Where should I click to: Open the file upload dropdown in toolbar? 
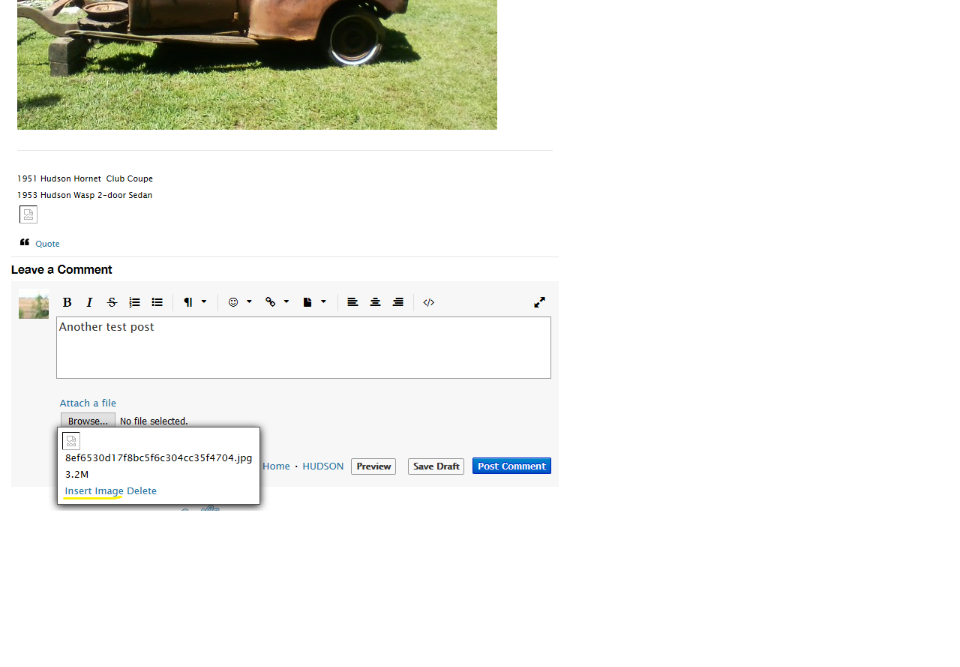(x=314, y=302)
